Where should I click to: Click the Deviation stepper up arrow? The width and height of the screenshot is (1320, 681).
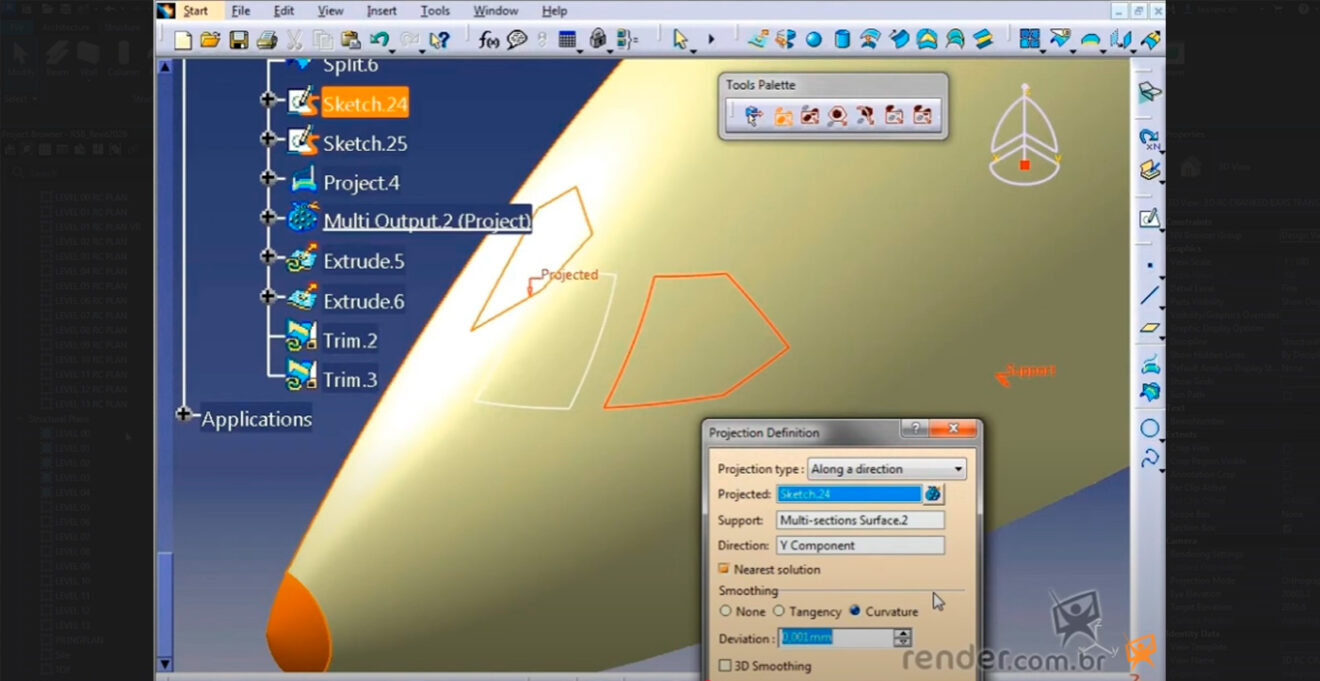tap(903, 633)
